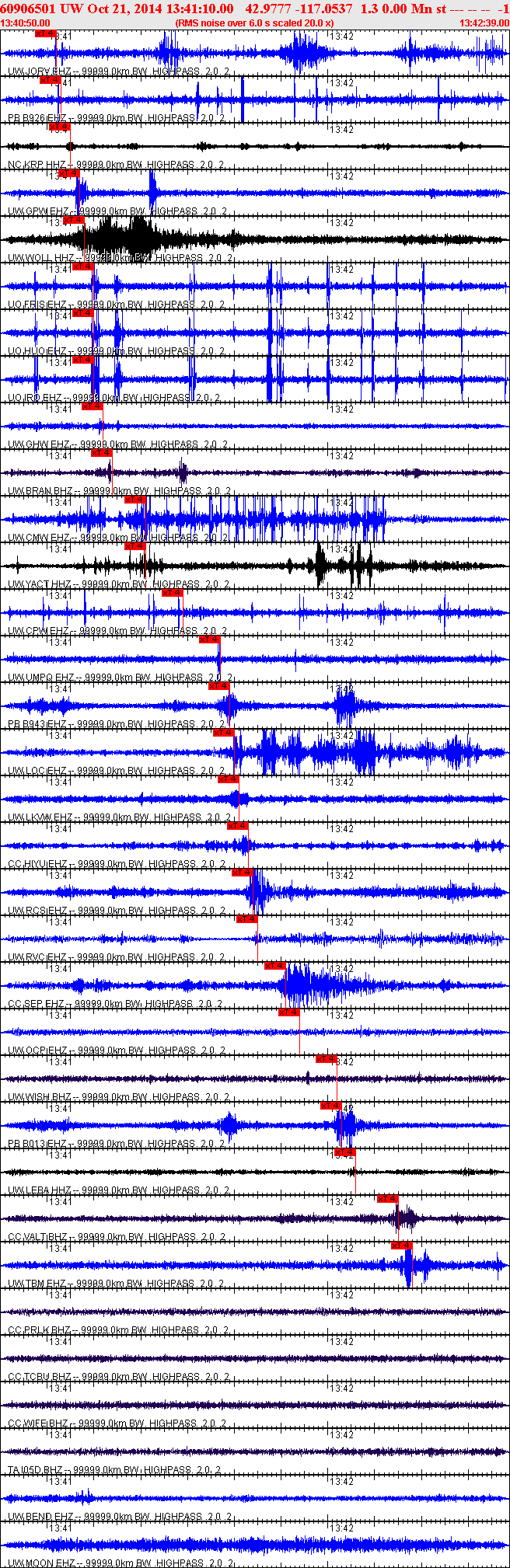510x1568 pixels.
Task: Select the xT 4 arrival flag on UW.UMPQ trace
Action: point(210,639)
